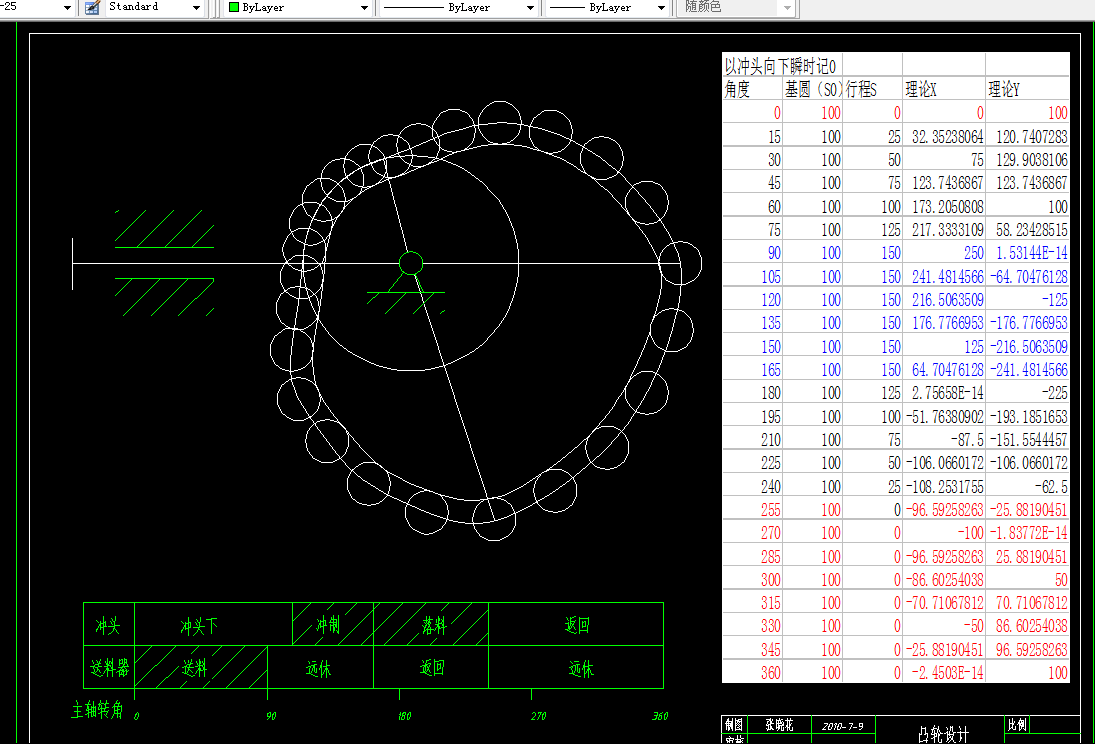Click the 比例 label in title block
1095x744 pixels.
[1017, 725]
